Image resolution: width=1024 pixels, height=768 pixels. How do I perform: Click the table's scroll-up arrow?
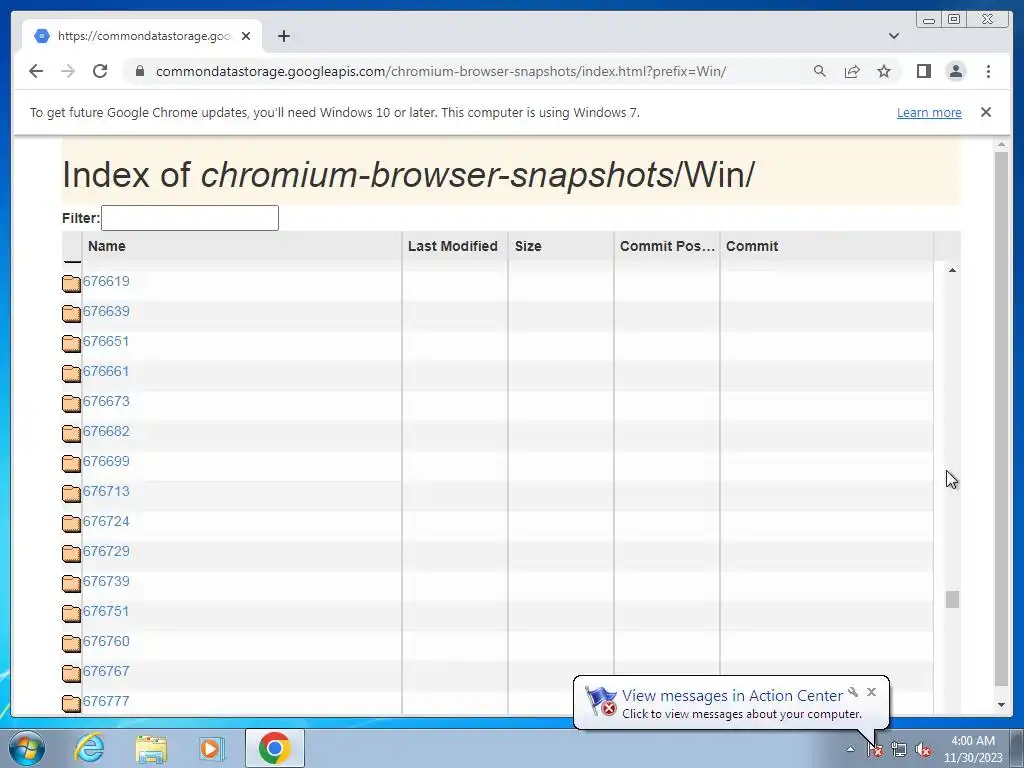click(952, 270)
